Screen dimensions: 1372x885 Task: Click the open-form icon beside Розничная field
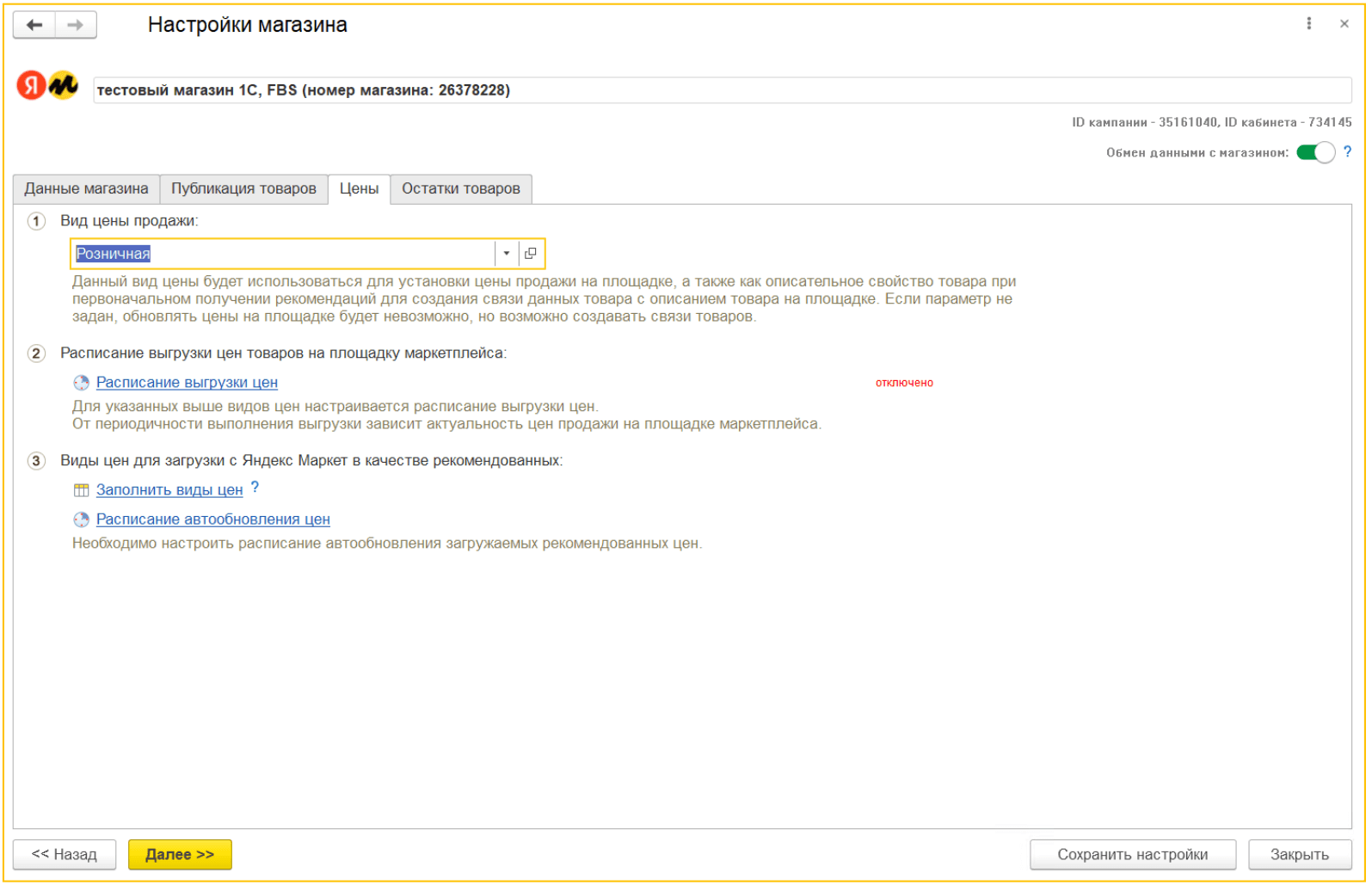(531, 254)
